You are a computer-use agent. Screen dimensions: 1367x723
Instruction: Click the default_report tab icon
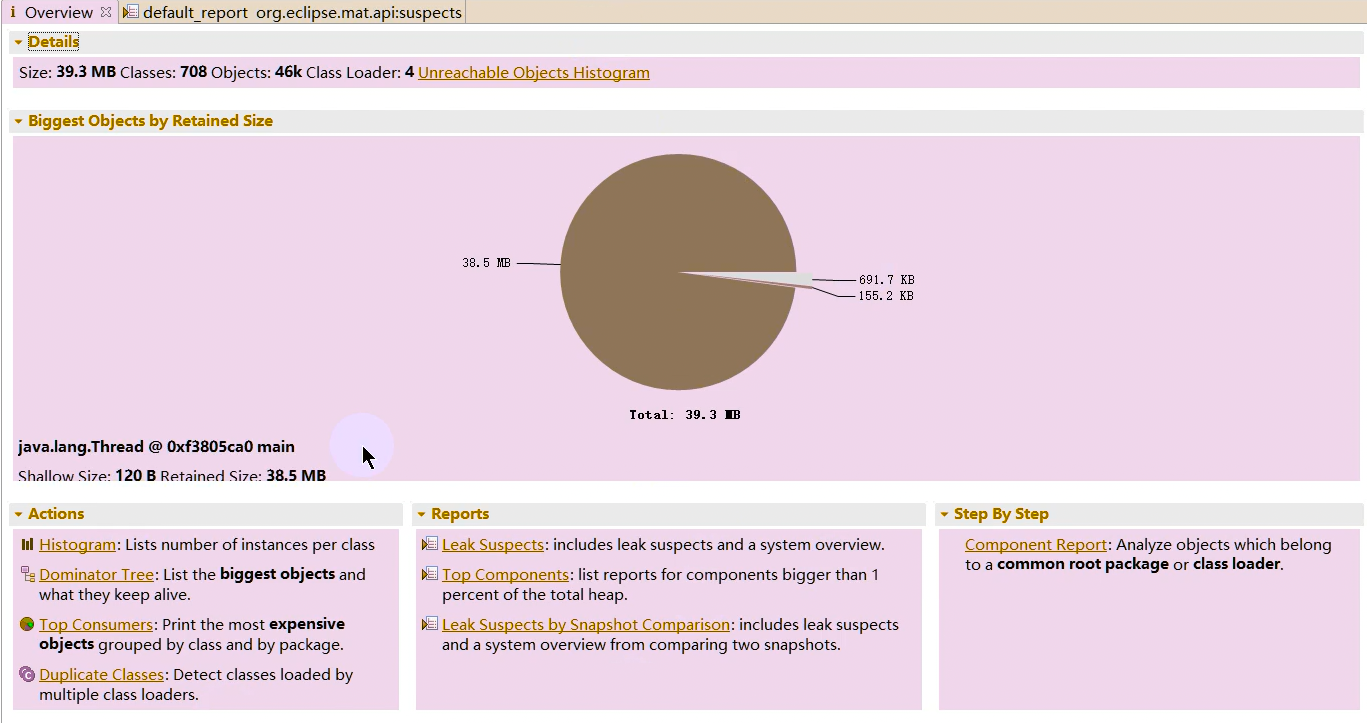pyautogui.click(x=131, y=12)
